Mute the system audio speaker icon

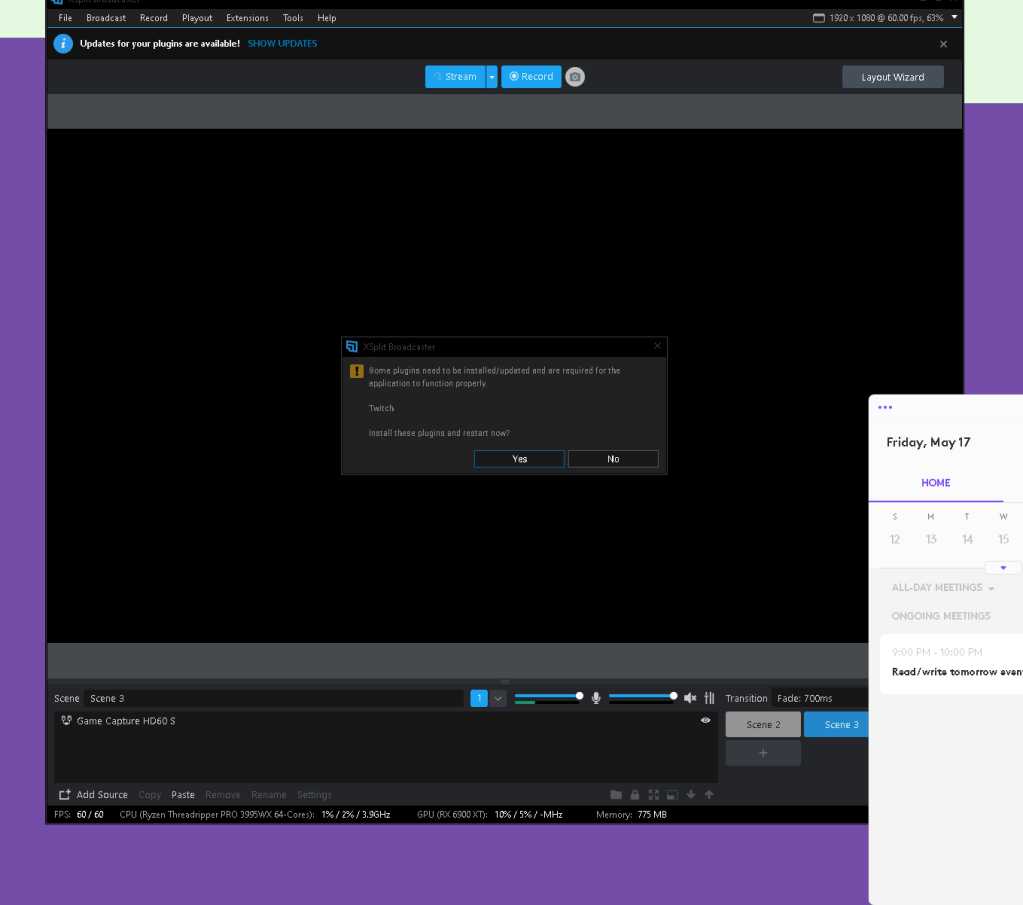[x=690, y=698]
